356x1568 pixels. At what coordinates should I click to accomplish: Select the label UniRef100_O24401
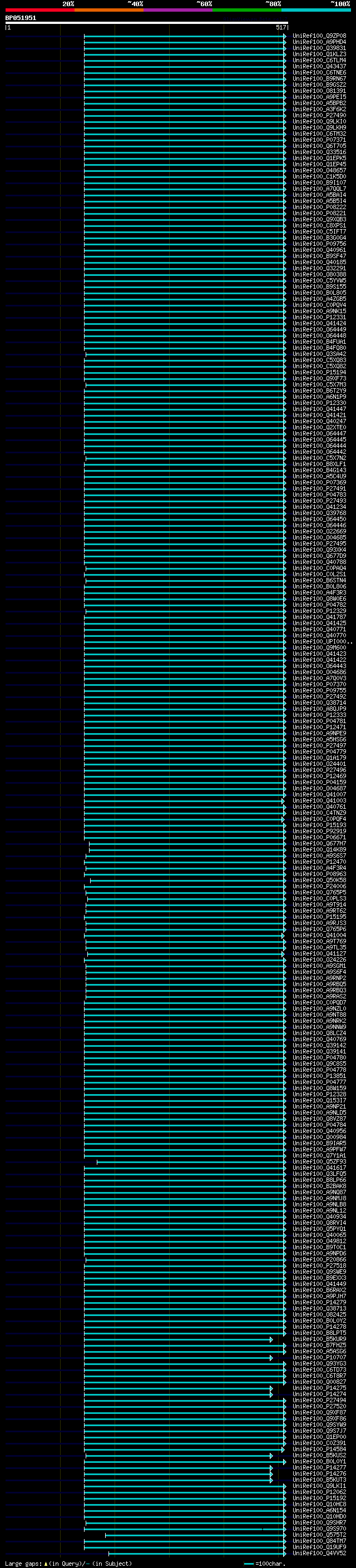pos(319,764)
